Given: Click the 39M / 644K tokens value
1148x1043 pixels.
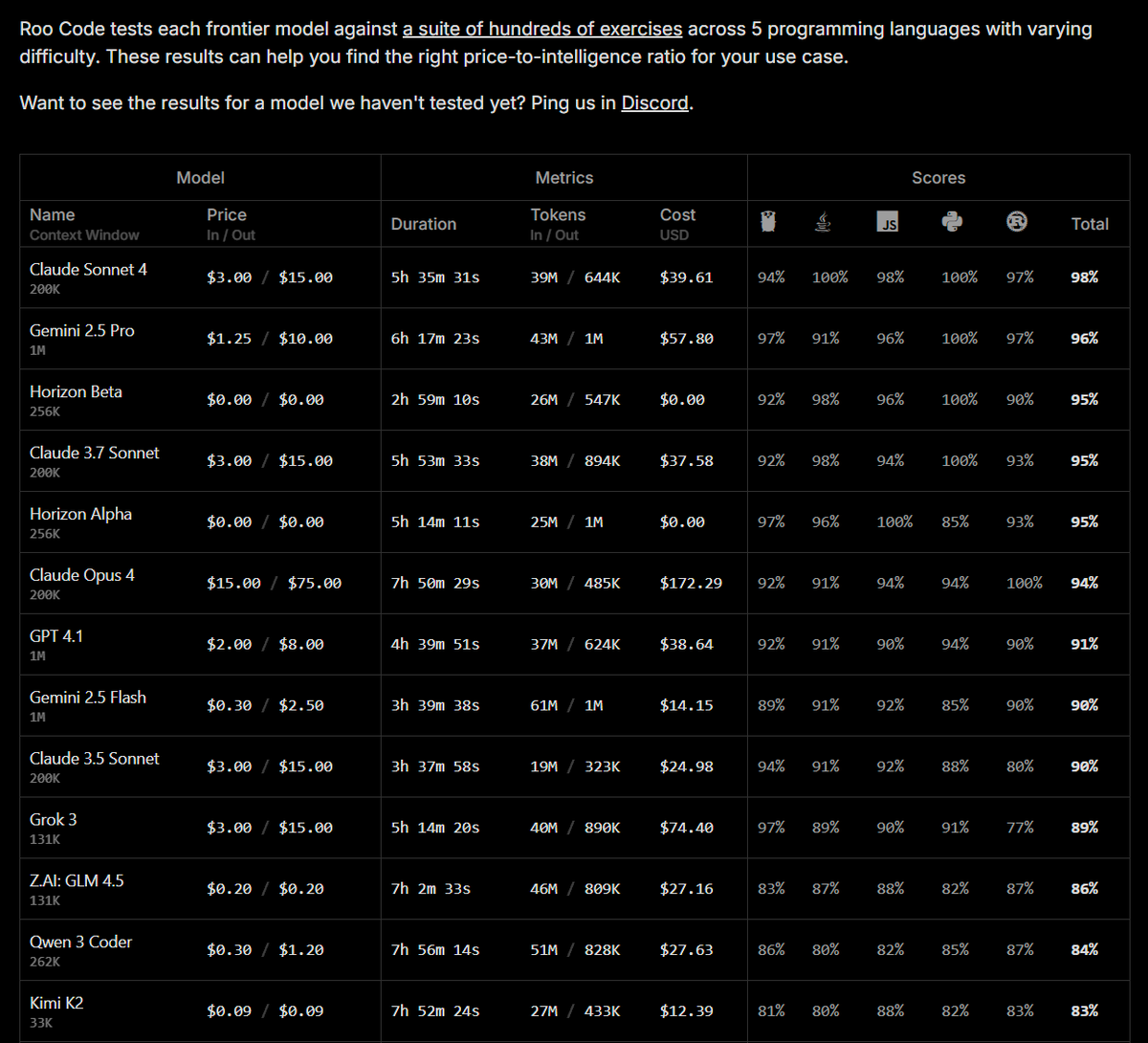Looking at the screenshot, I should point(575,277).
